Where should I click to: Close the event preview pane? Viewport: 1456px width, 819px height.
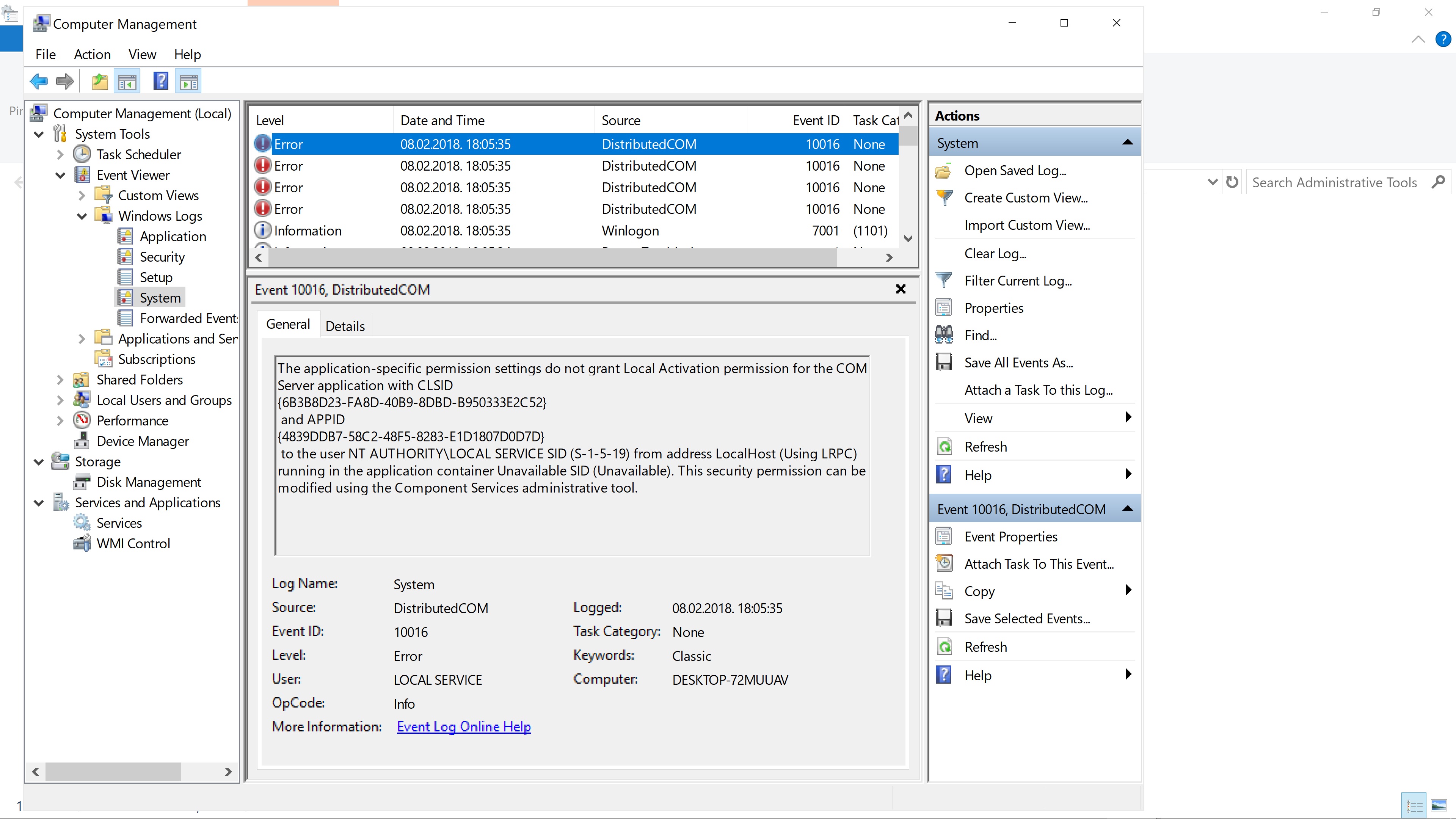(x=901, y=289)
